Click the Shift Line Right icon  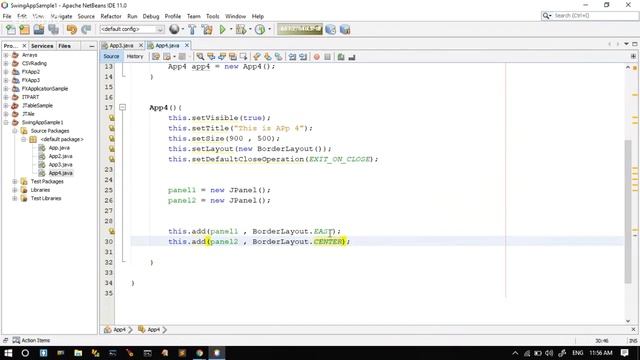coord(303,57)
